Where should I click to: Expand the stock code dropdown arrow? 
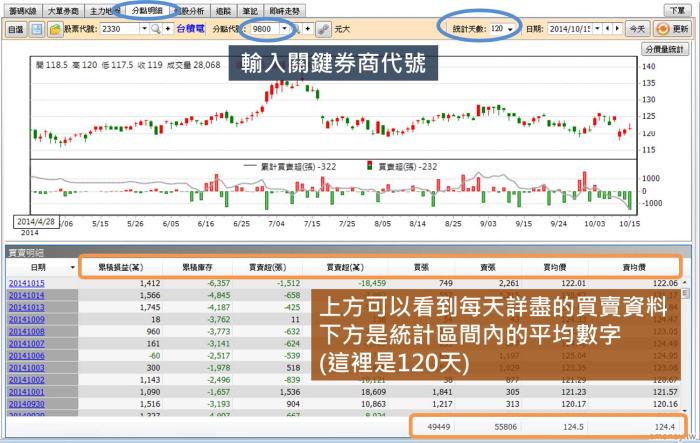pyautogui.click(x=144, y=29)
